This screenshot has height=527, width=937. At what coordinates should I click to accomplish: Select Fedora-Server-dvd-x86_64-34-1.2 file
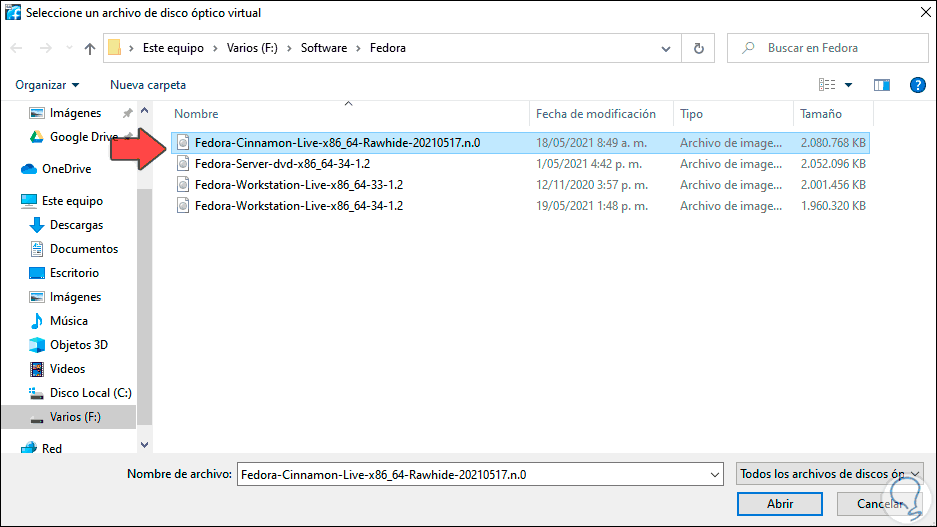pyautogui.click(x=520, y=164)
